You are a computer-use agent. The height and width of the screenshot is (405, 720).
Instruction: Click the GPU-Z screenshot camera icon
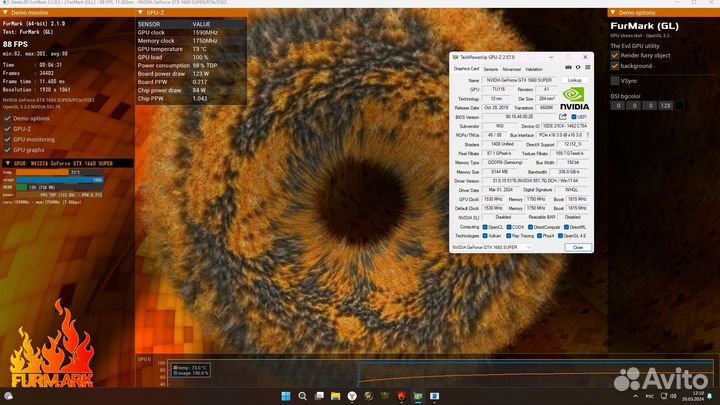(568, 68)
